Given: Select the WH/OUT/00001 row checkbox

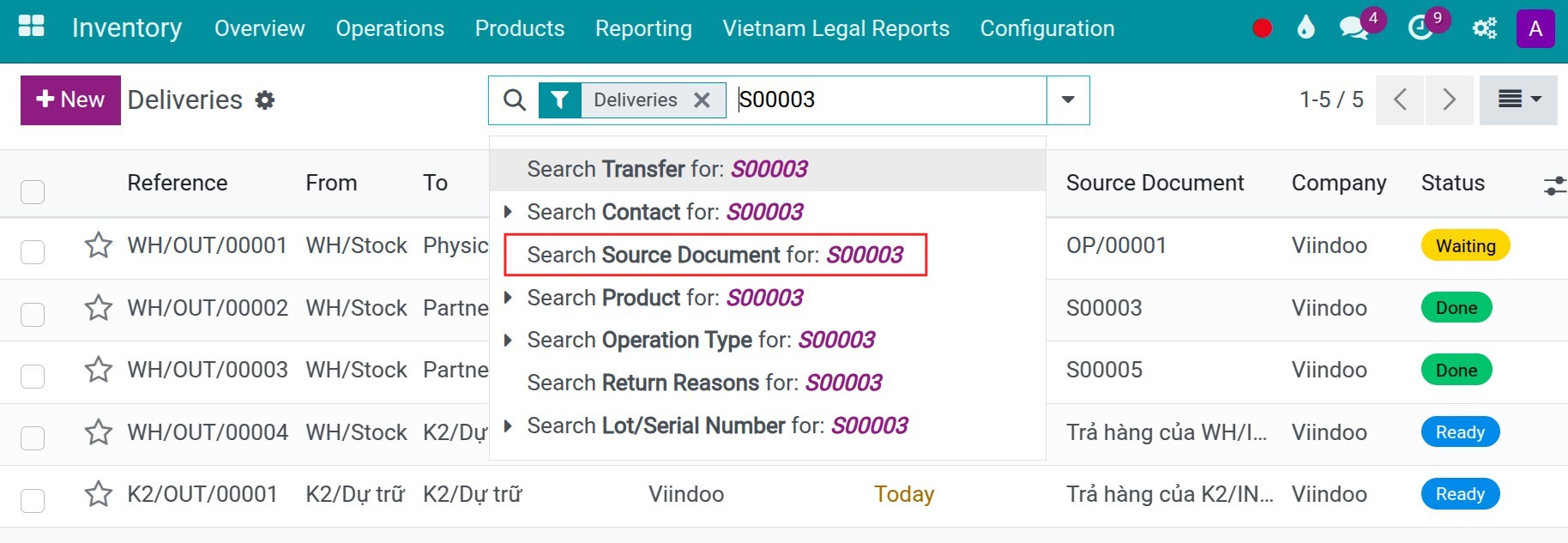Looking at the screenshot, I should click(33, 252).
